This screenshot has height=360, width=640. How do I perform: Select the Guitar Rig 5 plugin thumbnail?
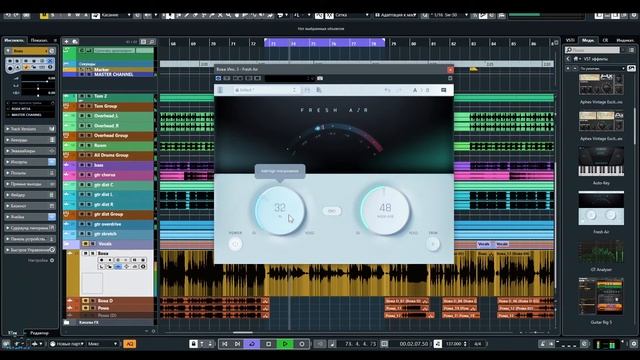tap(601, 296)
